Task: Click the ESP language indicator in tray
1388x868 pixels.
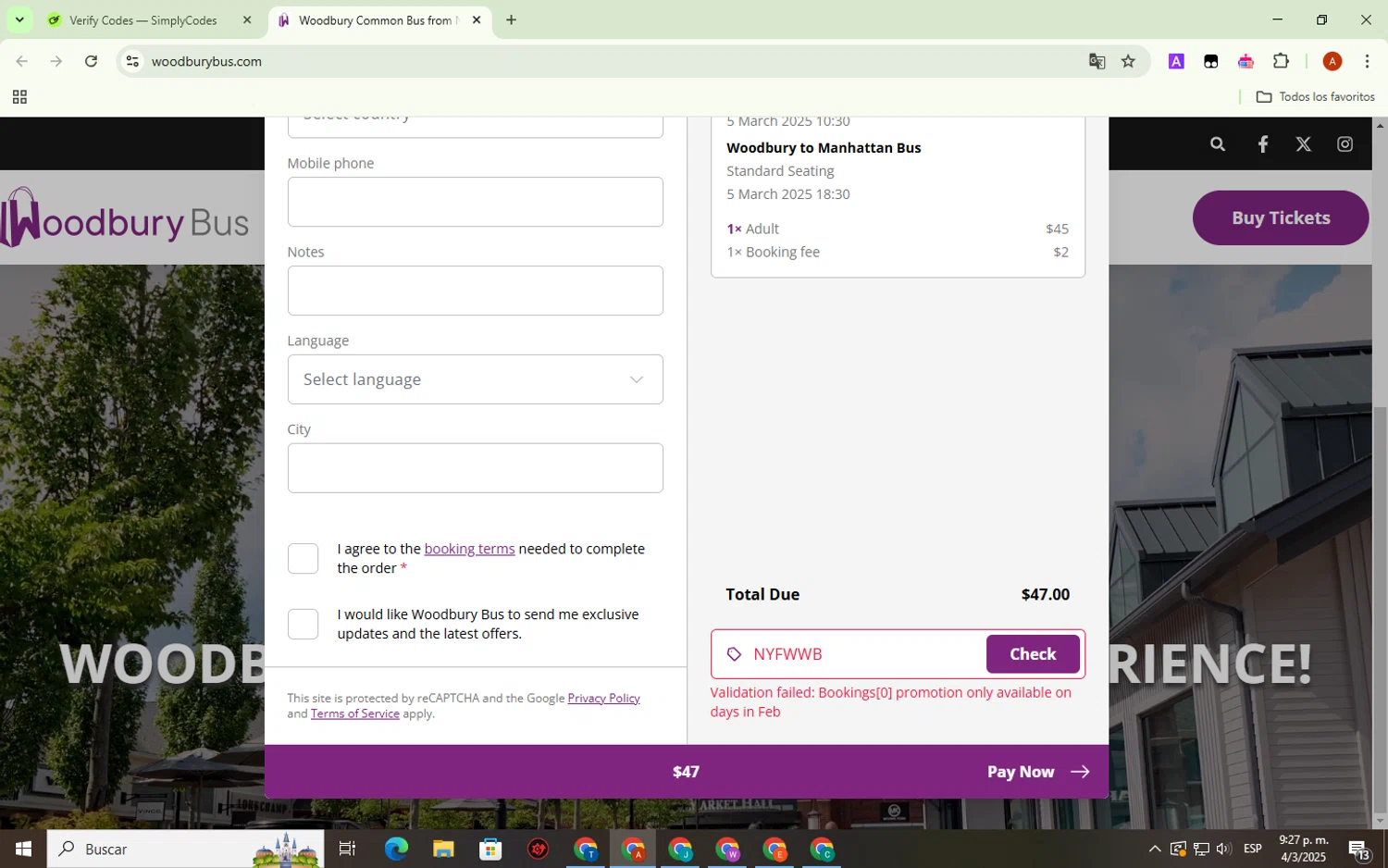Action: 1253,849
